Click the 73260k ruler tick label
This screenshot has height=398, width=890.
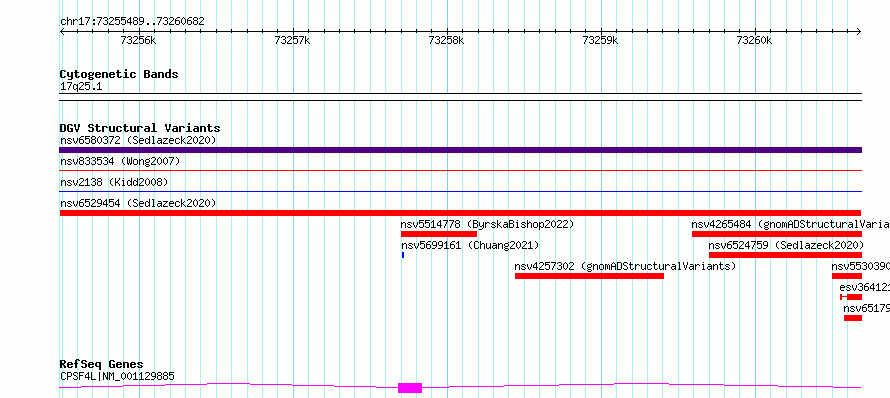point(754,40)
